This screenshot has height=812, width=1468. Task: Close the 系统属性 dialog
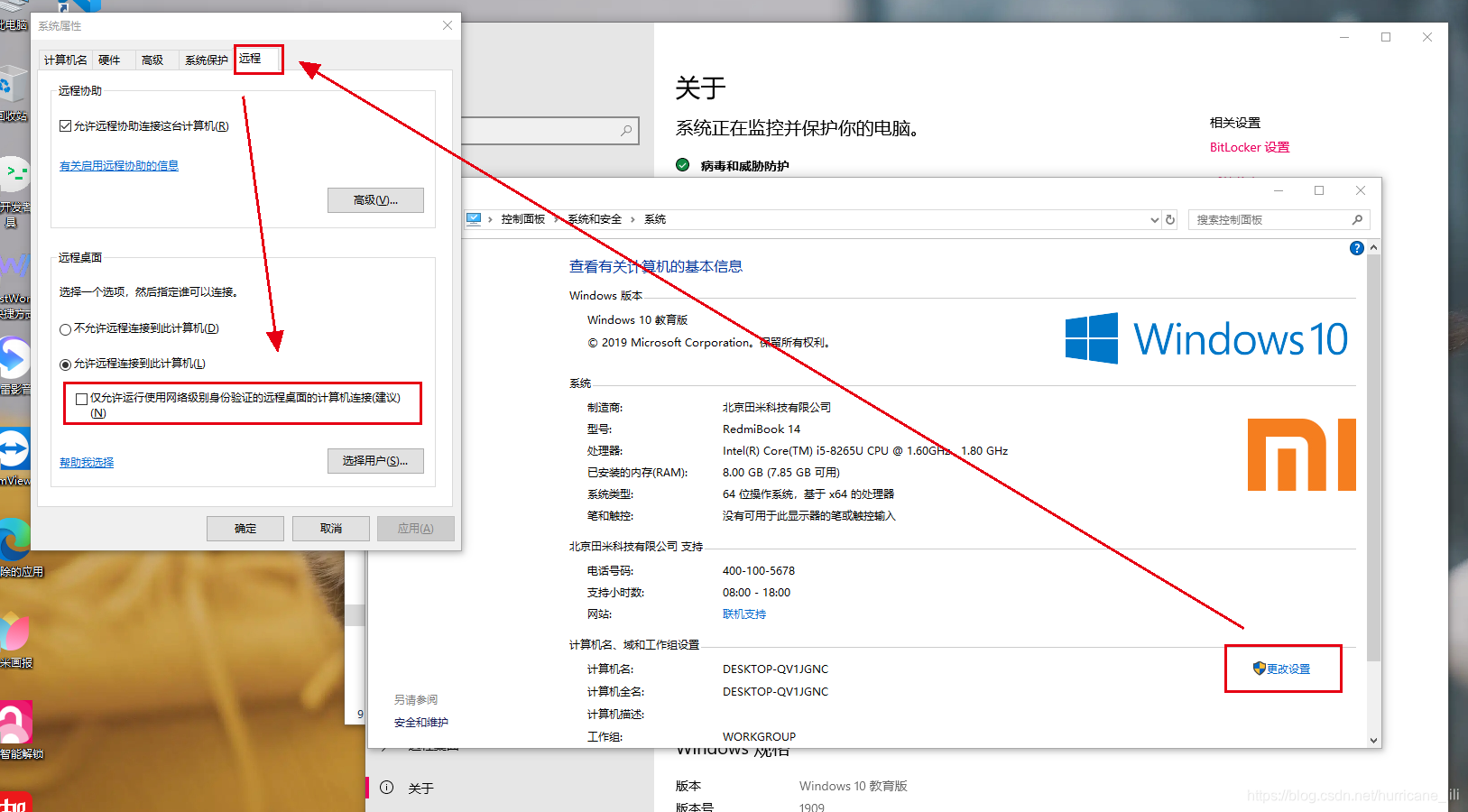(x=448, y=25)
